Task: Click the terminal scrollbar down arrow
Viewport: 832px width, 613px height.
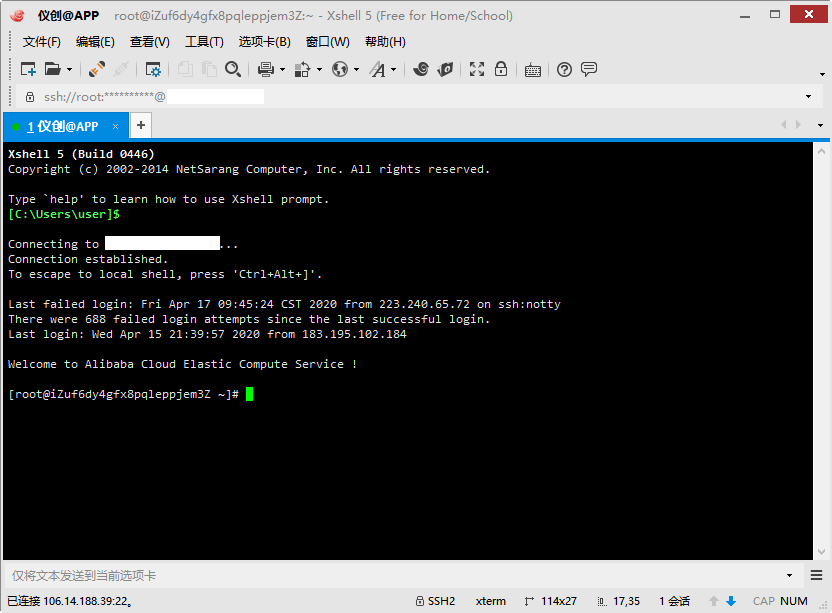Action: point(821,552)
